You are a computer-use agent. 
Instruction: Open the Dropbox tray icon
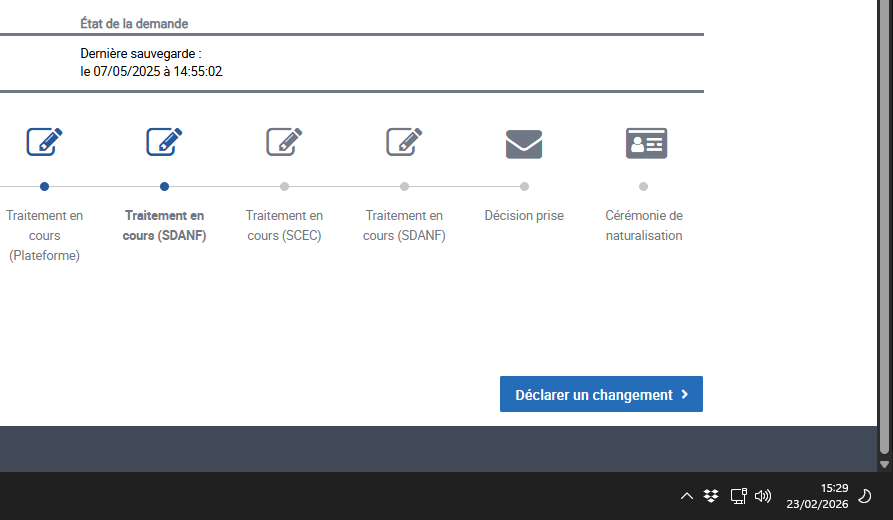pyautogui.click(x=711, y=495)
